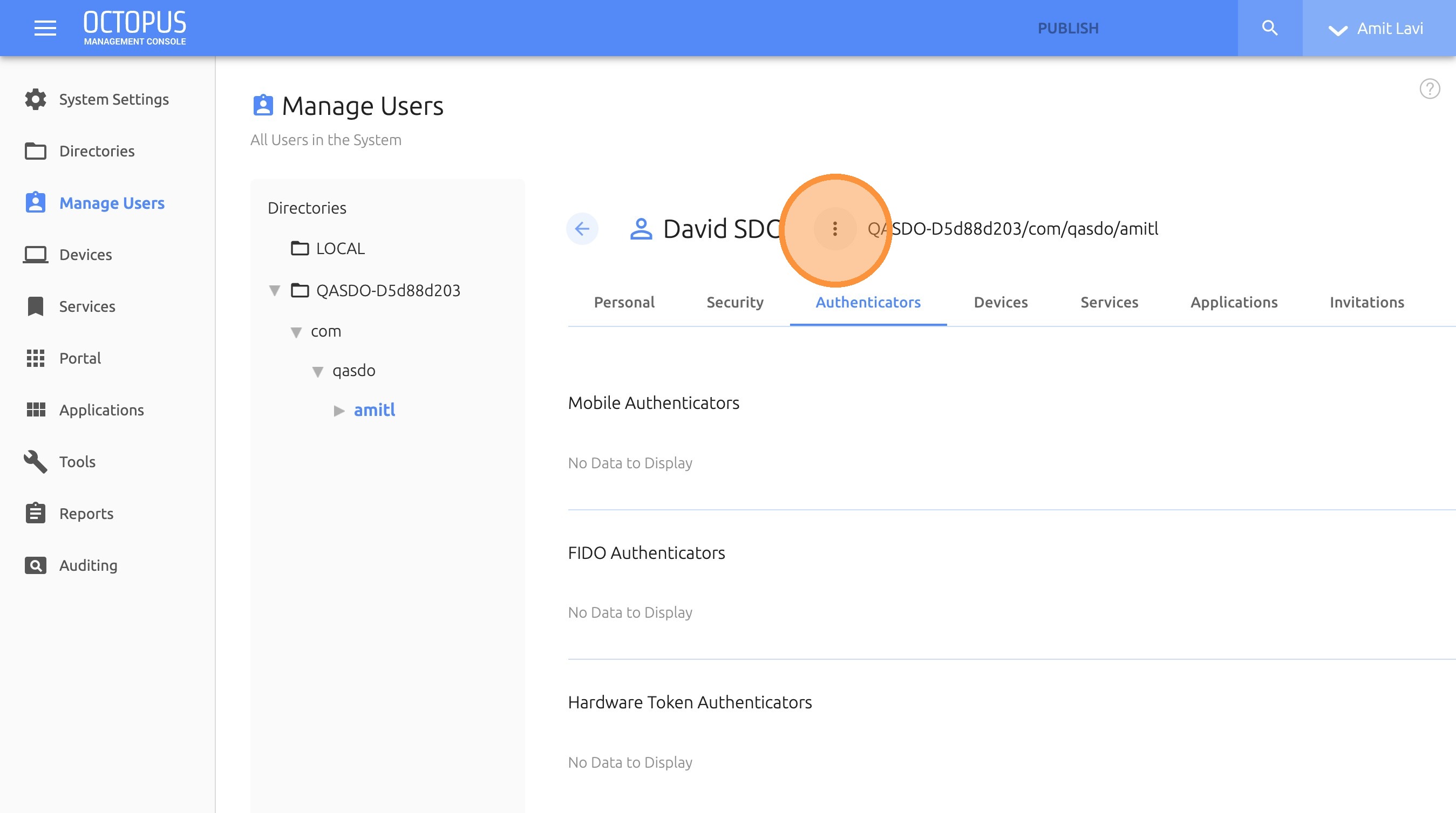Collapse the QASDO-D5d88d203 directory node
Viewport: 1456px width, 813px height.
pos(275,291)
